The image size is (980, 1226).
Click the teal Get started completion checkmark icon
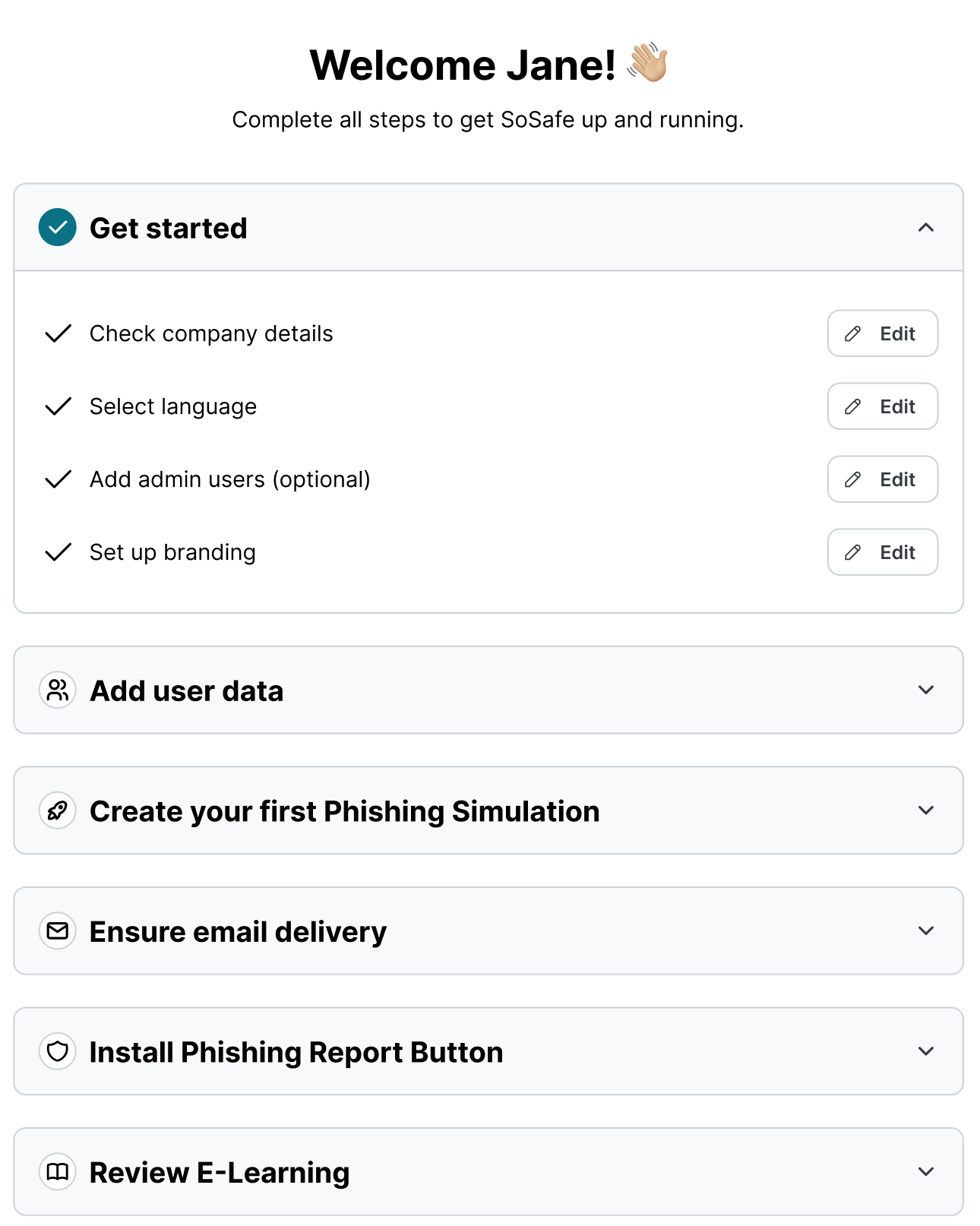pyautogui.click(x=58, y=227)
